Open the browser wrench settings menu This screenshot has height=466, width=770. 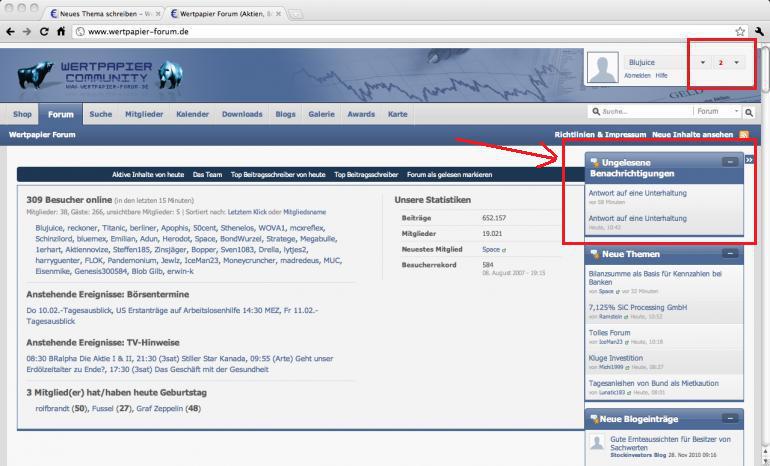coord(759,31)
